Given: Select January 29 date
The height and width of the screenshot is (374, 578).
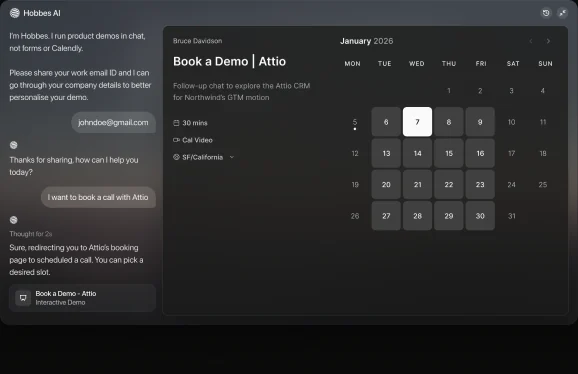Looking at the screenshot, I should 449,216.
